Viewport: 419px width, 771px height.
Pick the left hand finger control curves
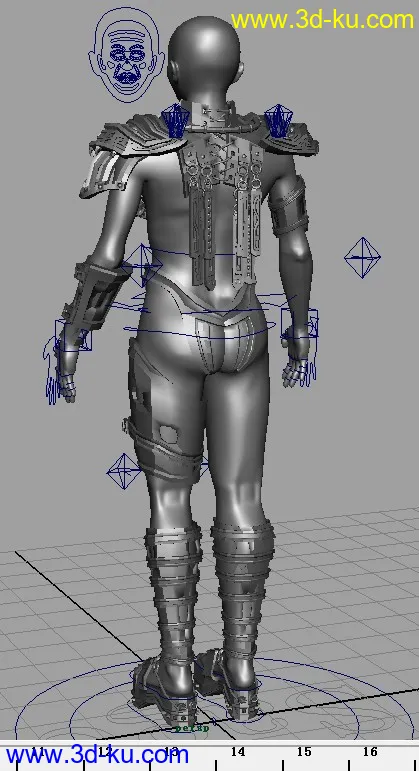pyautogui.click(x=55, y=371)
